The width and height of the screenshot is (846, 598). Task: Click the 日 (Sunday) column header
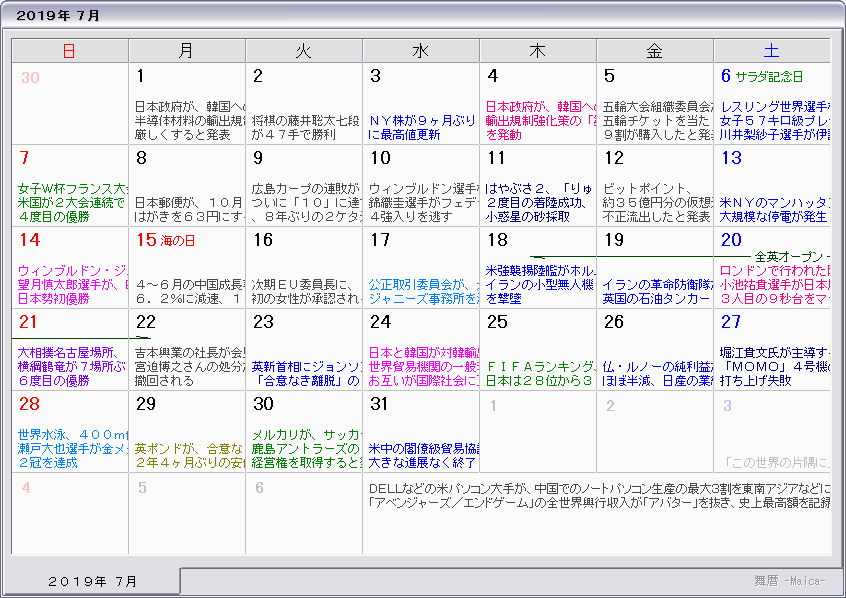point(69,51)
